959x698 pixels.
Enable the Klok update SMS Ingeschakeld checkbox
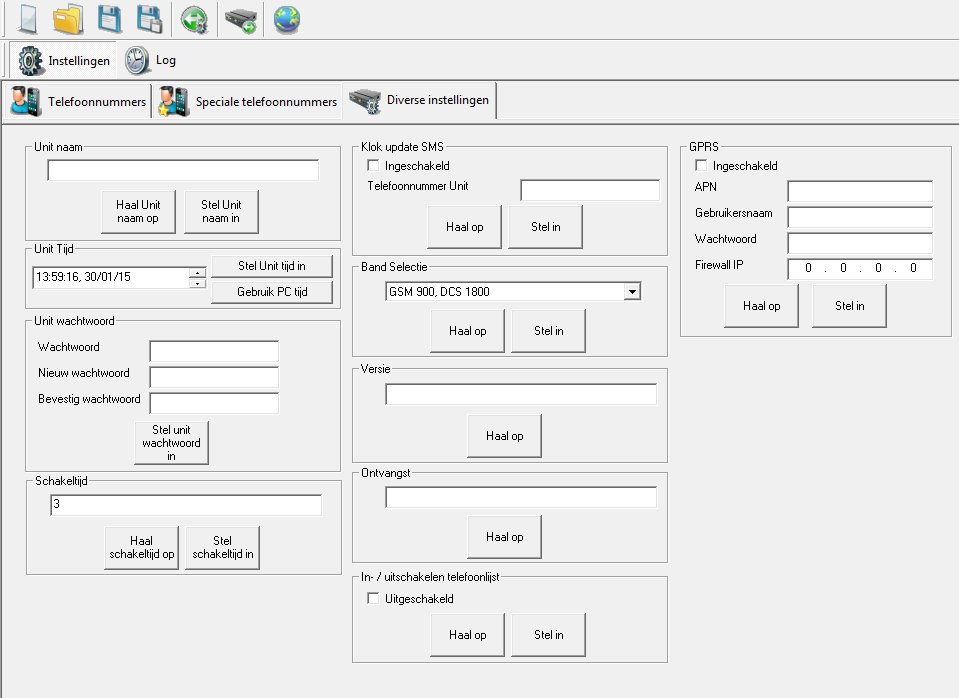tap(374, 166)
